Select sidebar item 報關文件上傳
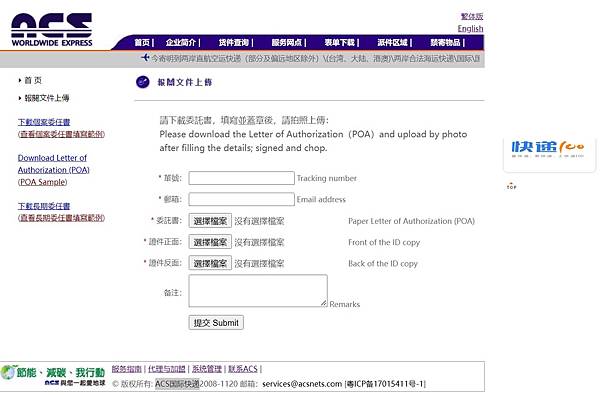 47,98
